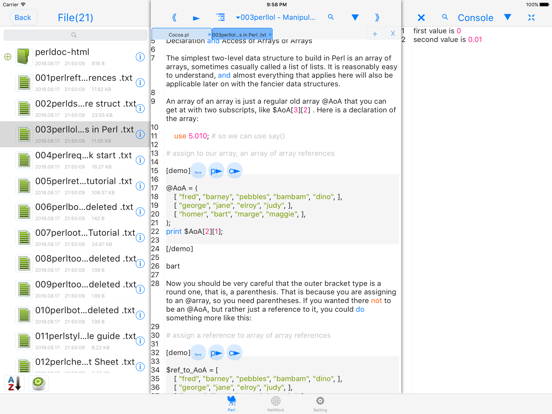Show info for 006perlbo...deleted .txt
552x414 pixels.
click(x=140, y=212)
